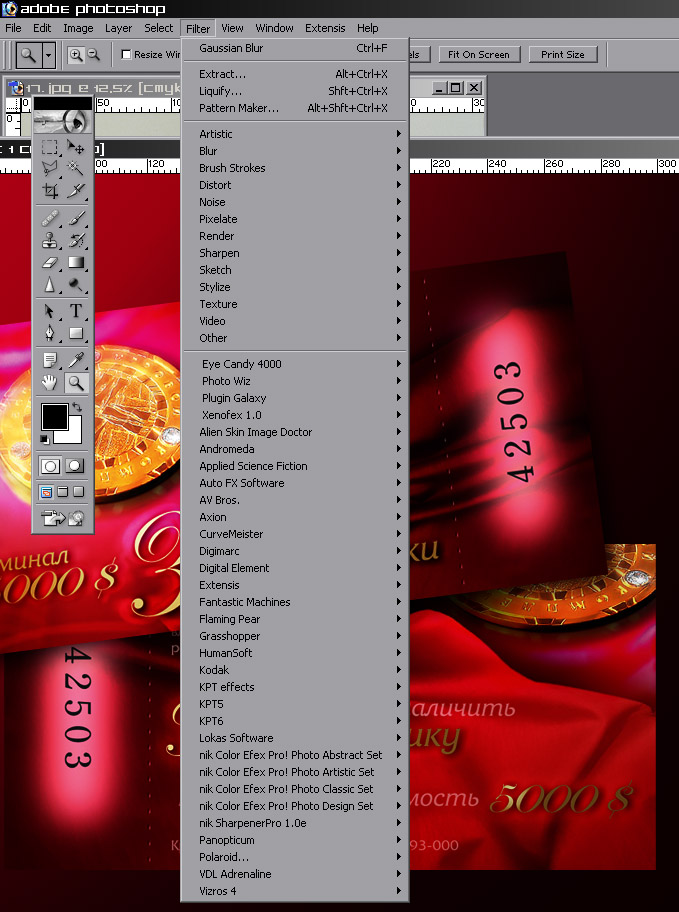Image resolution: width=679 pixels, height=912 pixels.
Task: Select the Gradient tool
Action: click(76, 262)
